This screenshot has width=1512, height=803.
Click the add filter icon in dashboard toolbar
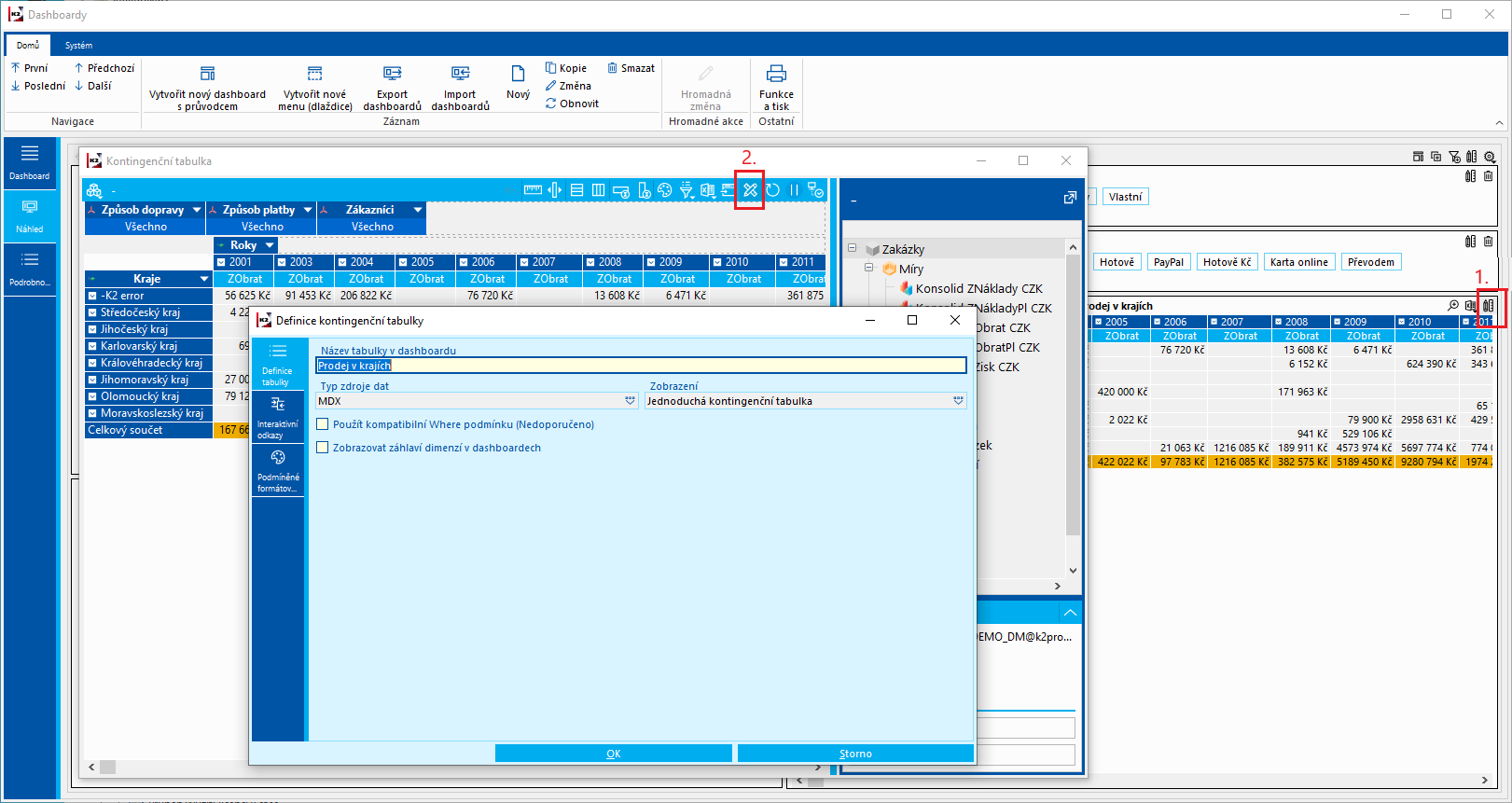(1454, 157)
